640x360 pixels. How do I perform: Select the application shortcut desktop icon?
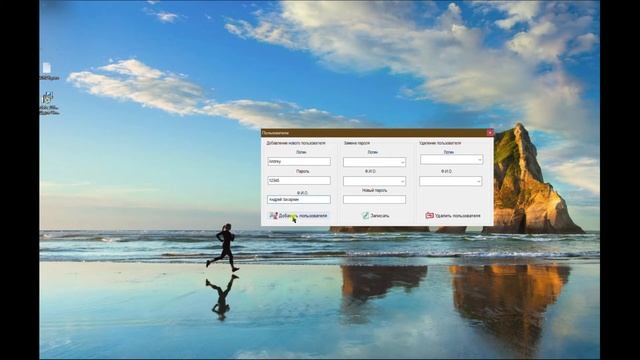[48, 103]
